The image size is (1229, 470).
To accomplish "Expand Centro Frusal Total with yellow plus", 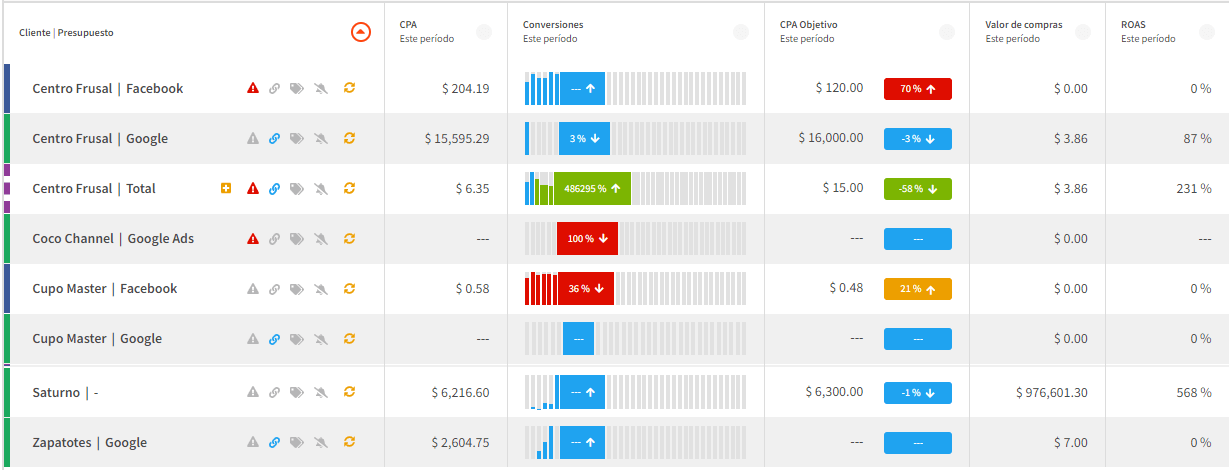I will pos(226,188).
